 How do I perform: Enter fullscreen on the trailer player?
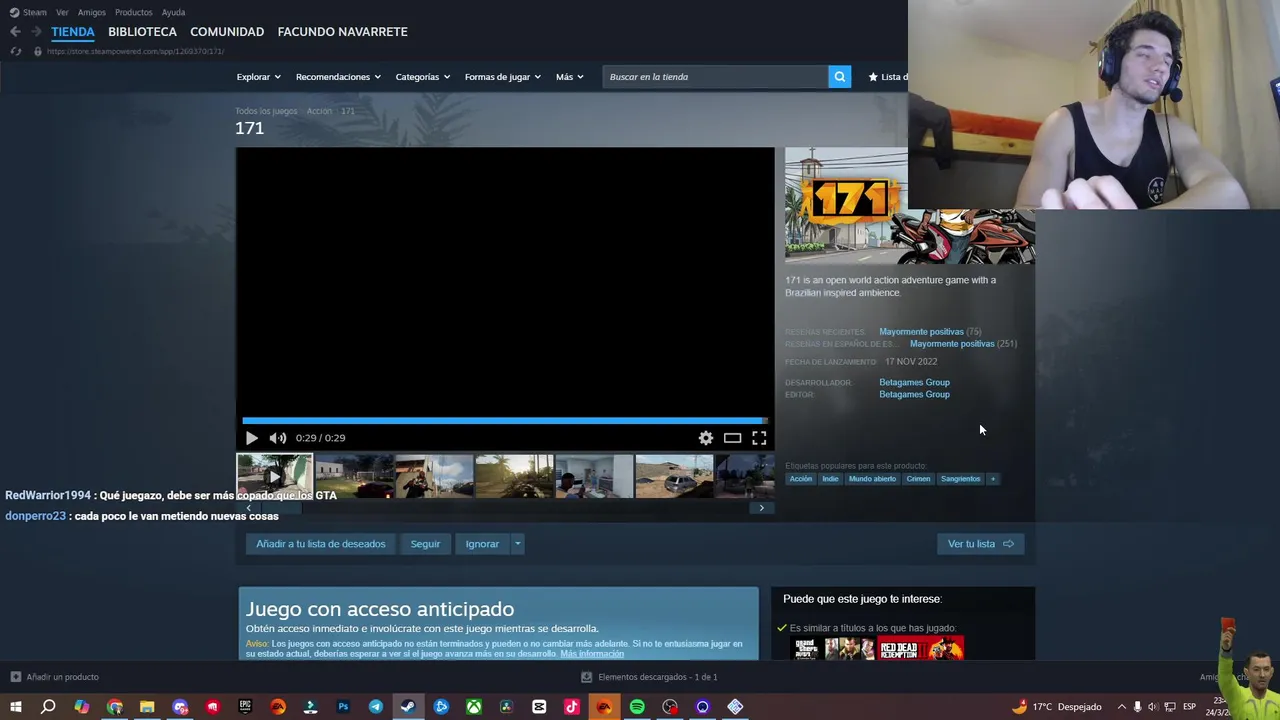tap(759, 438)
